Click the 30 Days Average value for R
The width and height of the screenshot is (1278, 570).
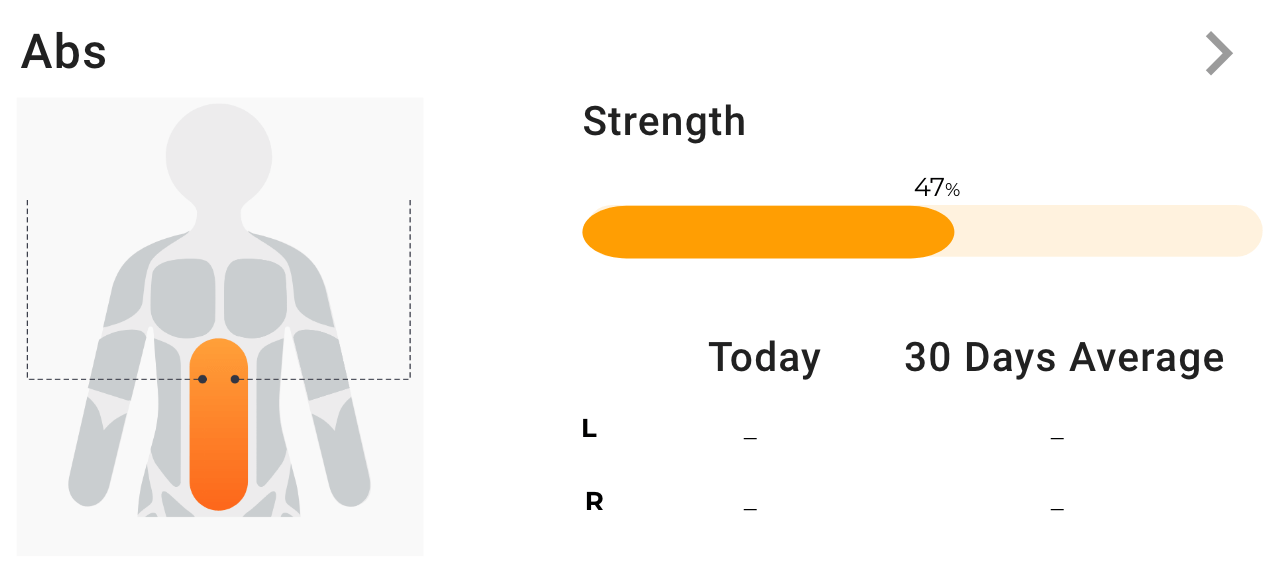tap(1057, 509)
